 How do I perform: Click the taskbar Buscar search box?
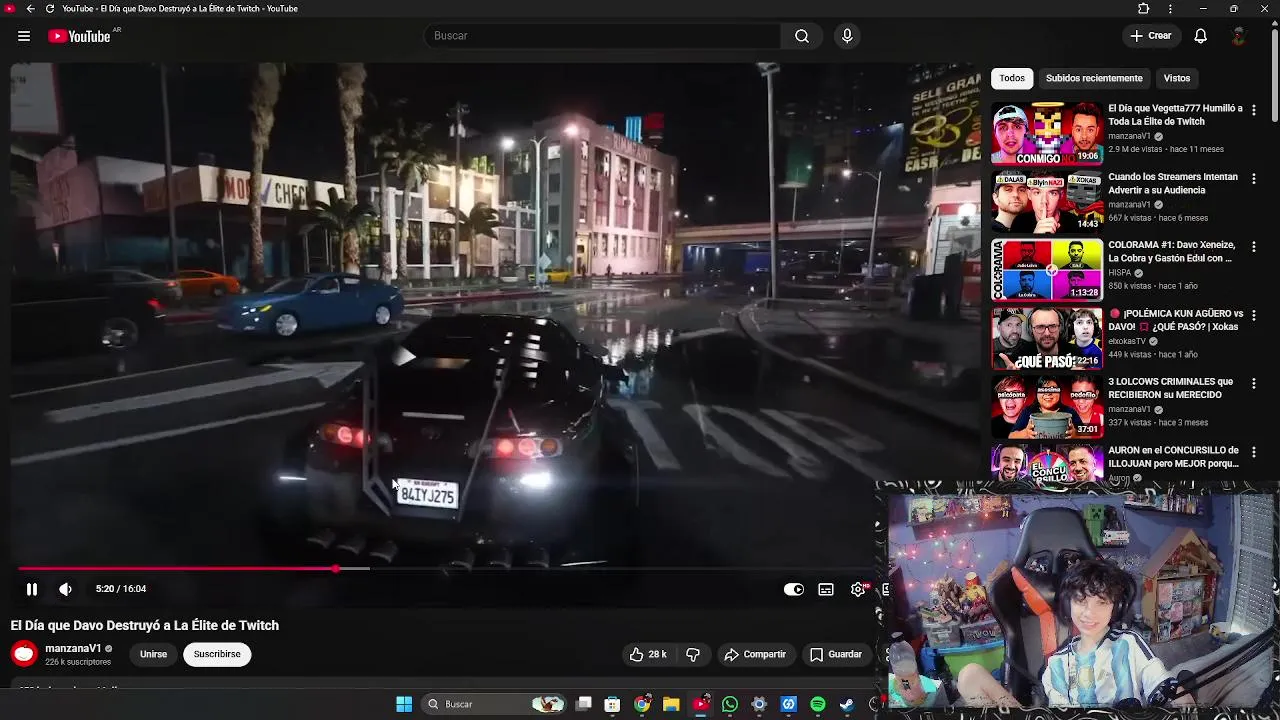pos(494,704)
